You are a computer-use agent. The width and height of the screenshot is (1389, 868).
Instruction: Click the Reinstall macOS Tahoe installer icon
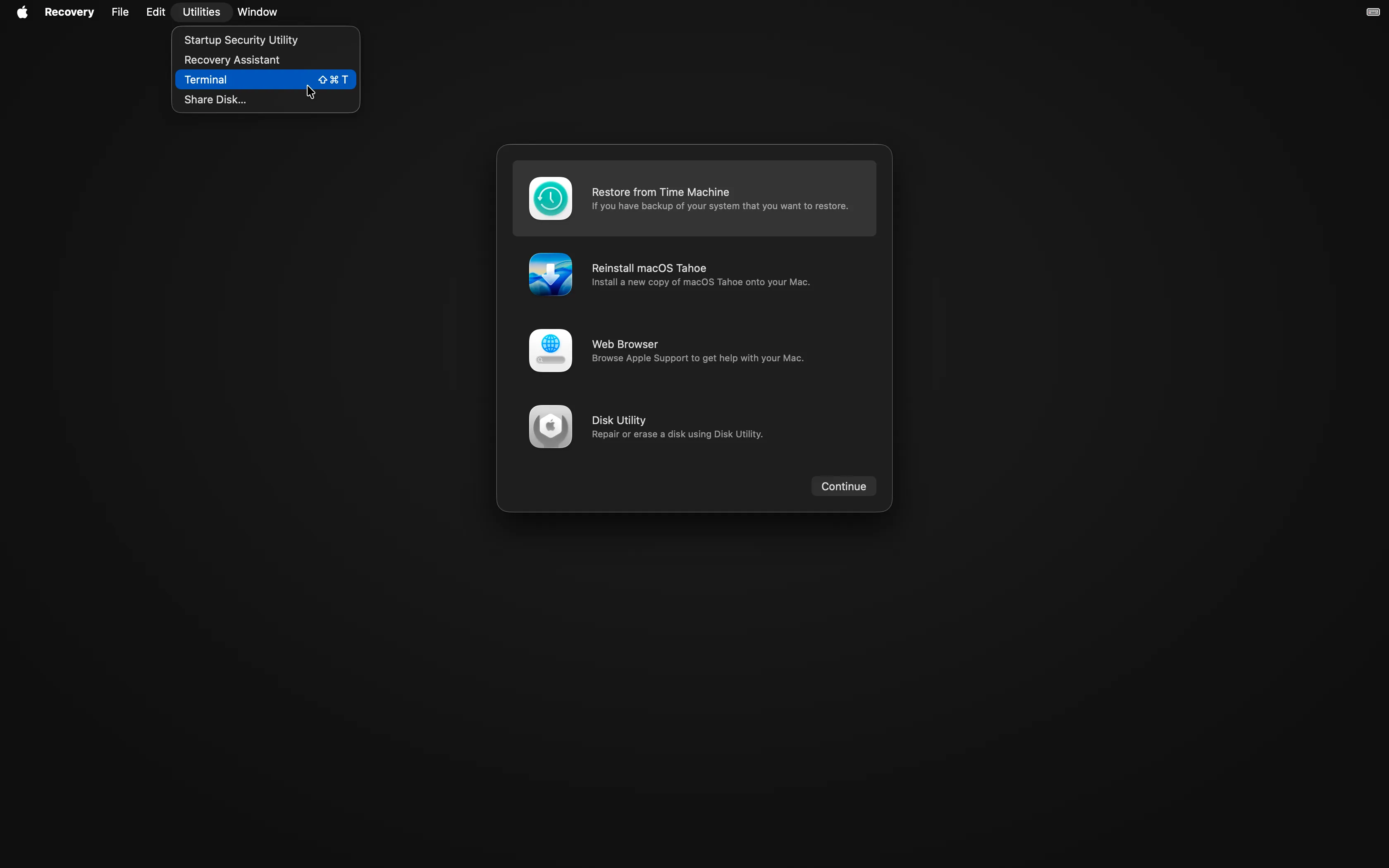tap(551, 274)
